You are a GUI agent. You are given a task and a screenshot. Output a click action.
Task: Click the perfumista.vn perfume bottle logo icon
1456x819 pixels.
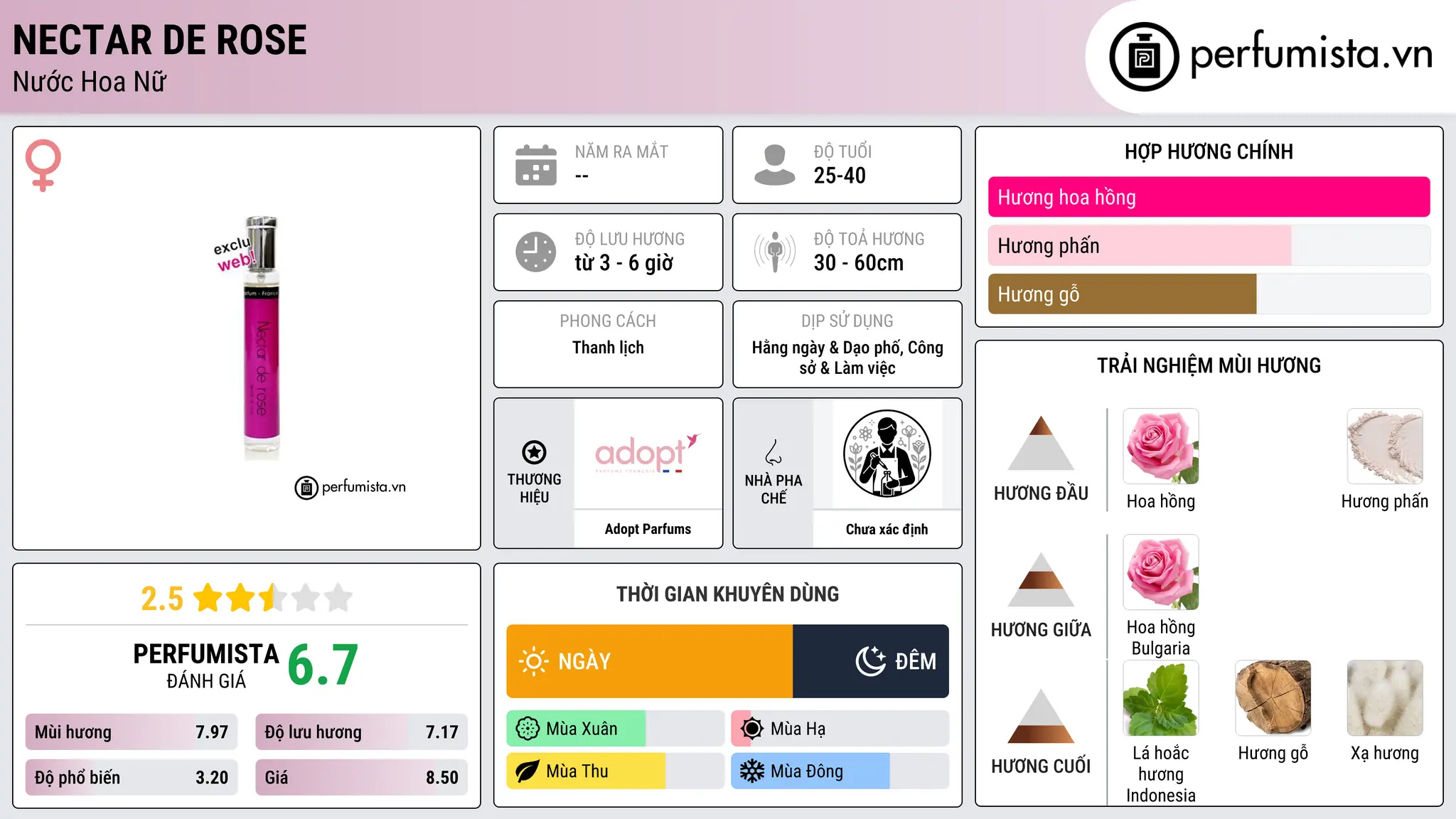click(x=1144, y=57)
